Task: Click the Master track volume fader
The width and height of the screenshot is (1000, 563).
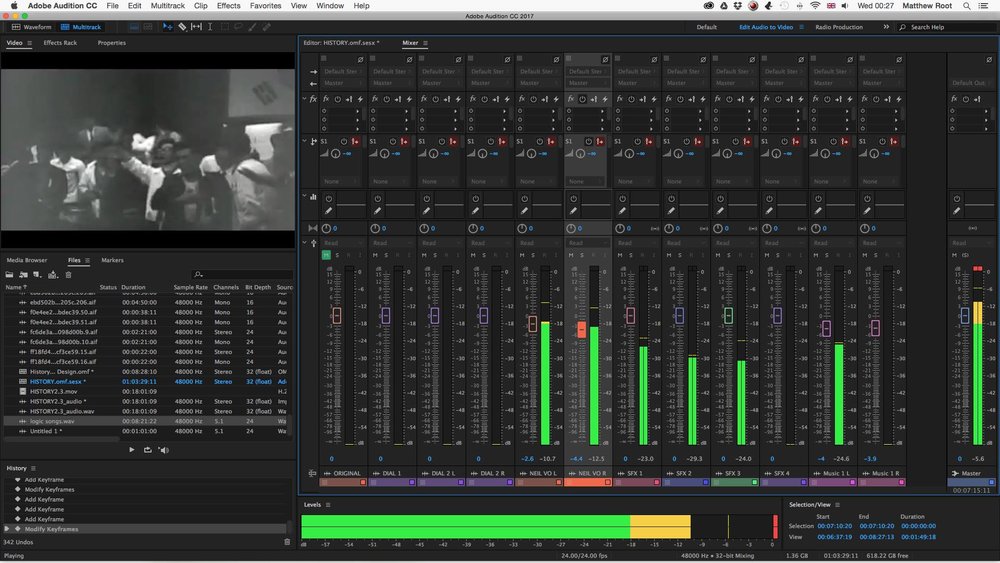Action: point(964,315)
